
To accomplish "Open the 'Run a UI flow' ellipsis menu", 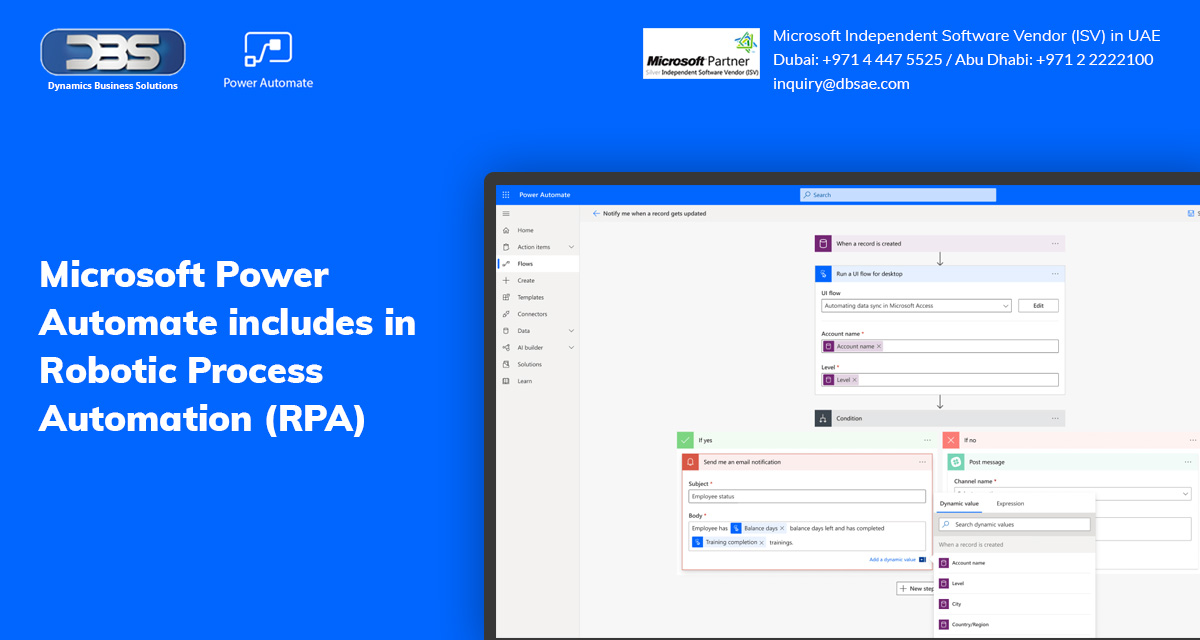I will (1054, 273).
